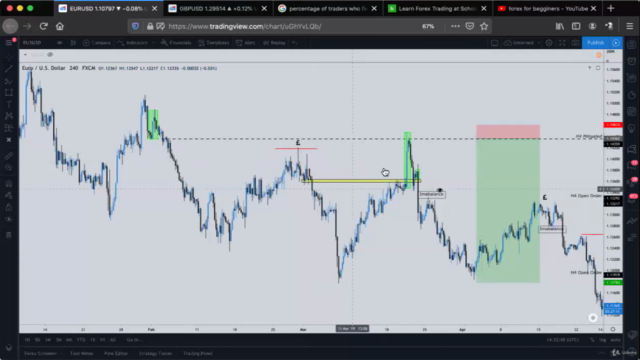Open the chart layout selector square icon
The image size is (640, 360).
click(x=494, y=42)
